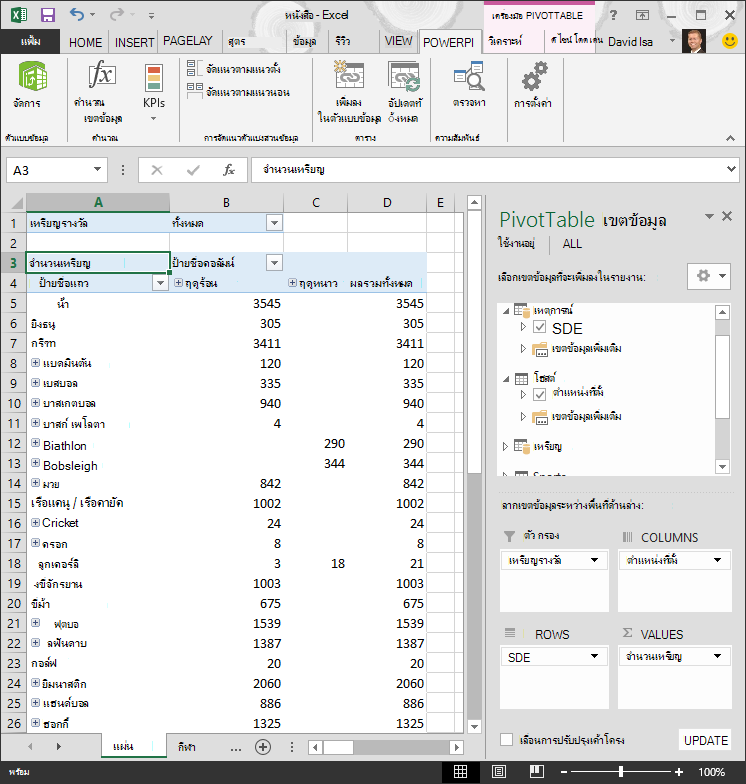Click the UPDATE button in field list

[706, 740]
